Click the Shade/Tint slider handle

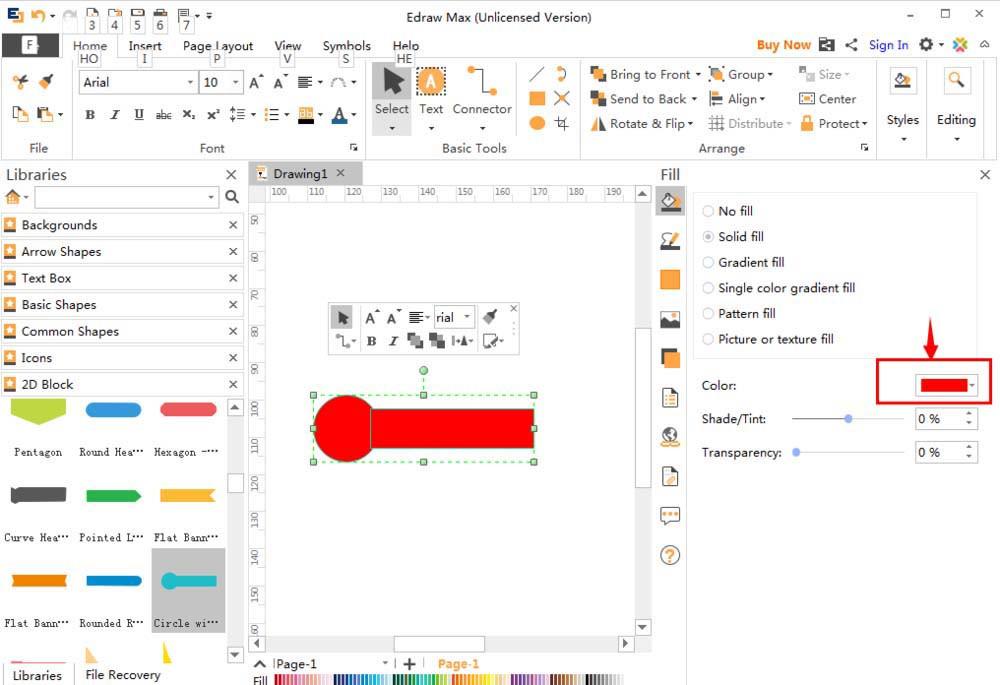click(x=848, y=419)
